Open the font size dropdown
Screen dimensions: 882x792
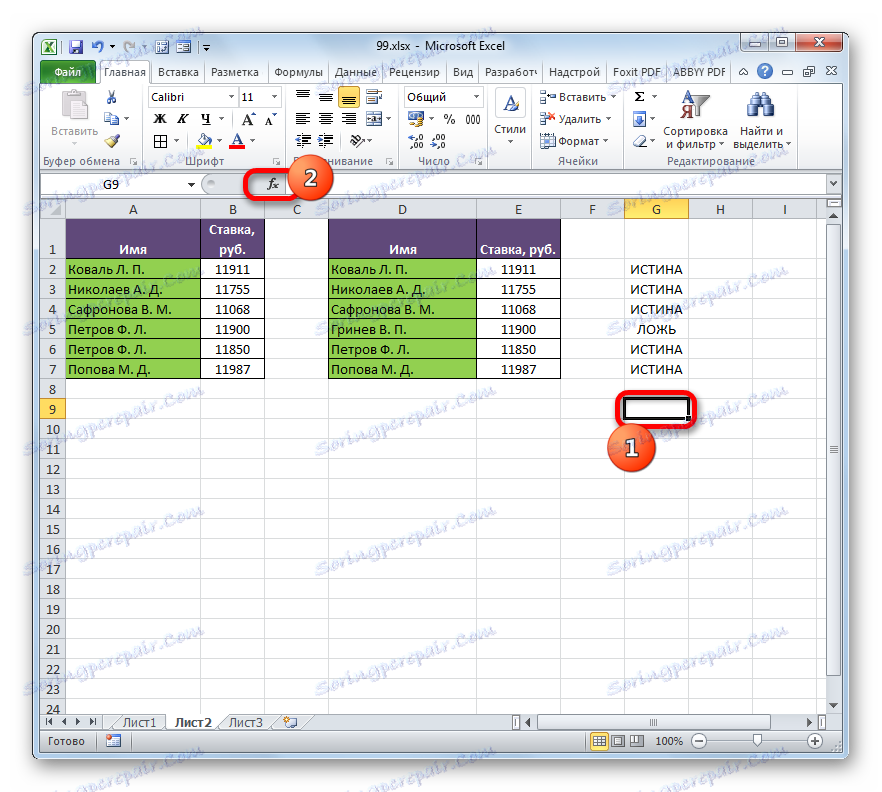pos(273,97)
